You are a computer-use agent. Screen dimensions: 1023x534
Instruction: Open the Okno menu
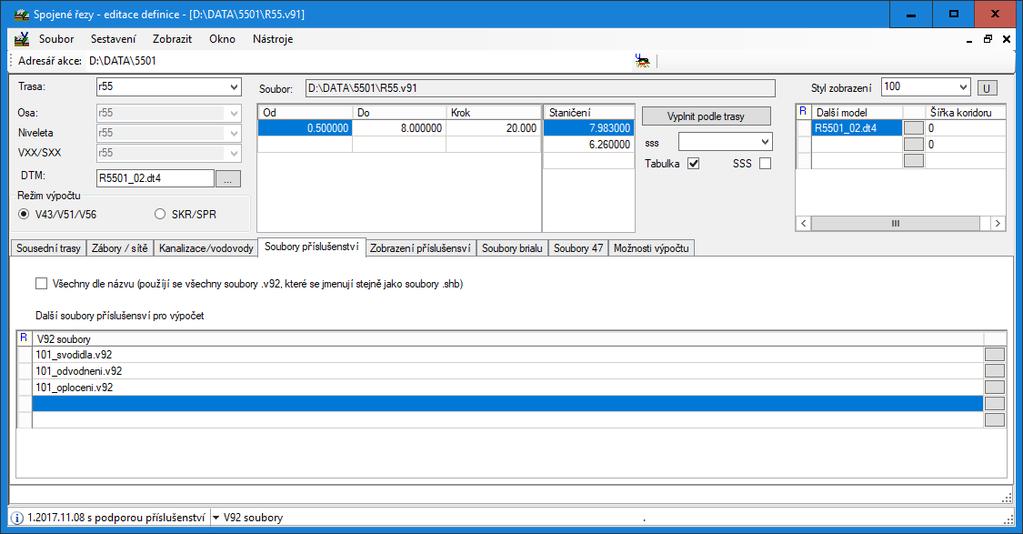pyautogui.click(x=222, y=39)
